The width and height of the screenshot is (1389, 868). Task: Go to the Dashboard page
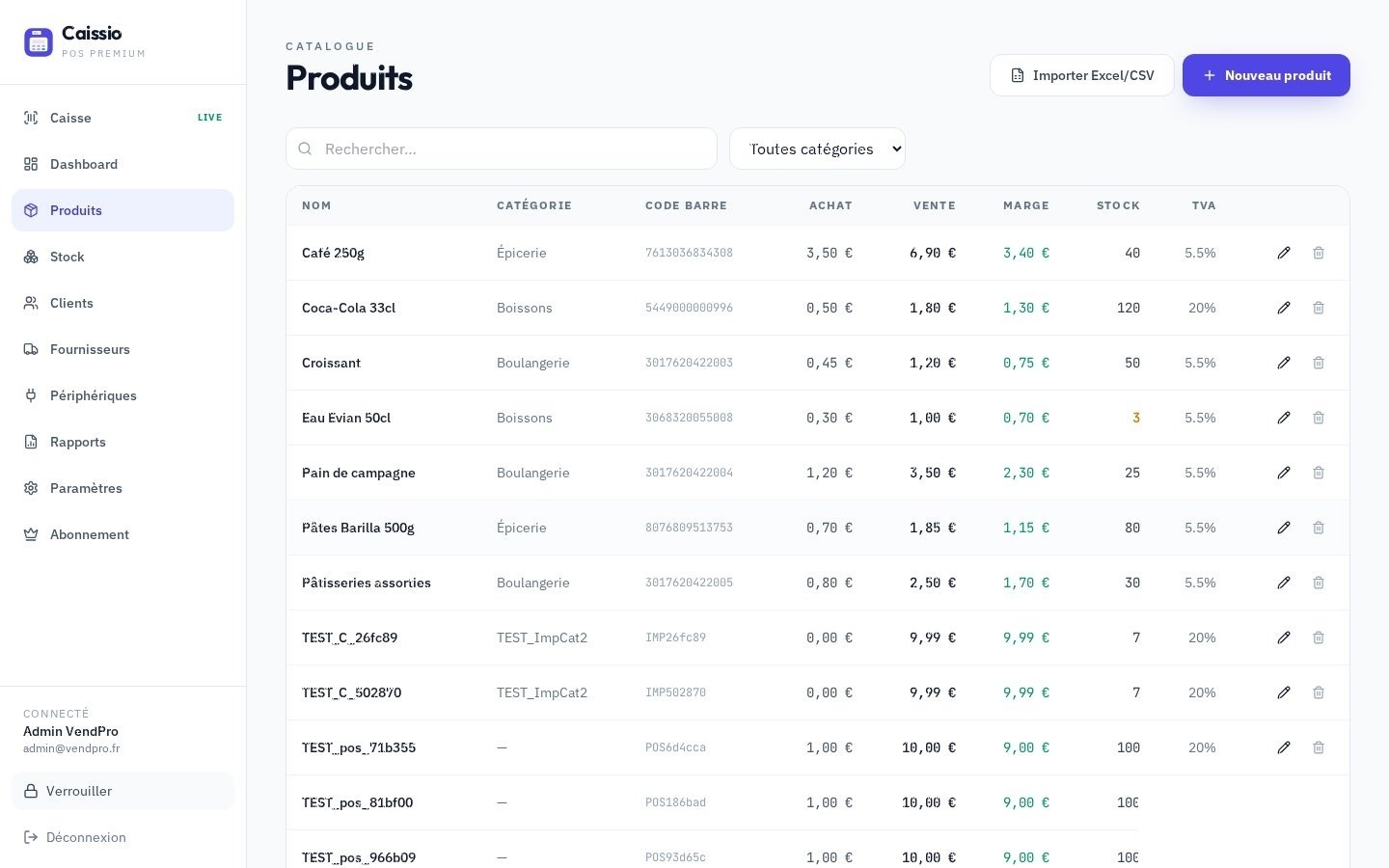click(x=123, y=164)
